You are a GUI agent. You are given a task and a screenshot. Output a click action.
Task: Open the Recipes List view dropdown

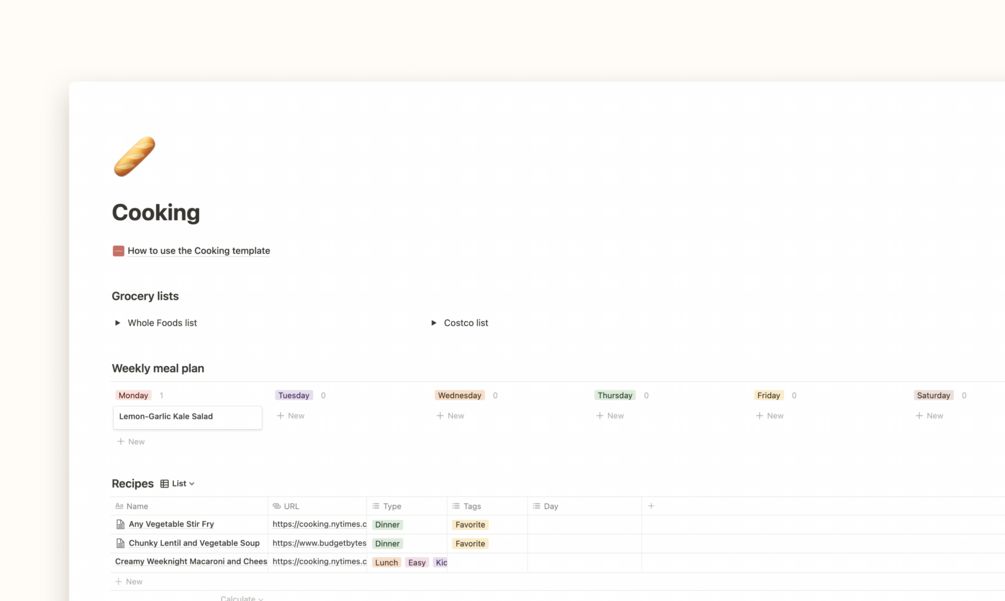point(178,484)
